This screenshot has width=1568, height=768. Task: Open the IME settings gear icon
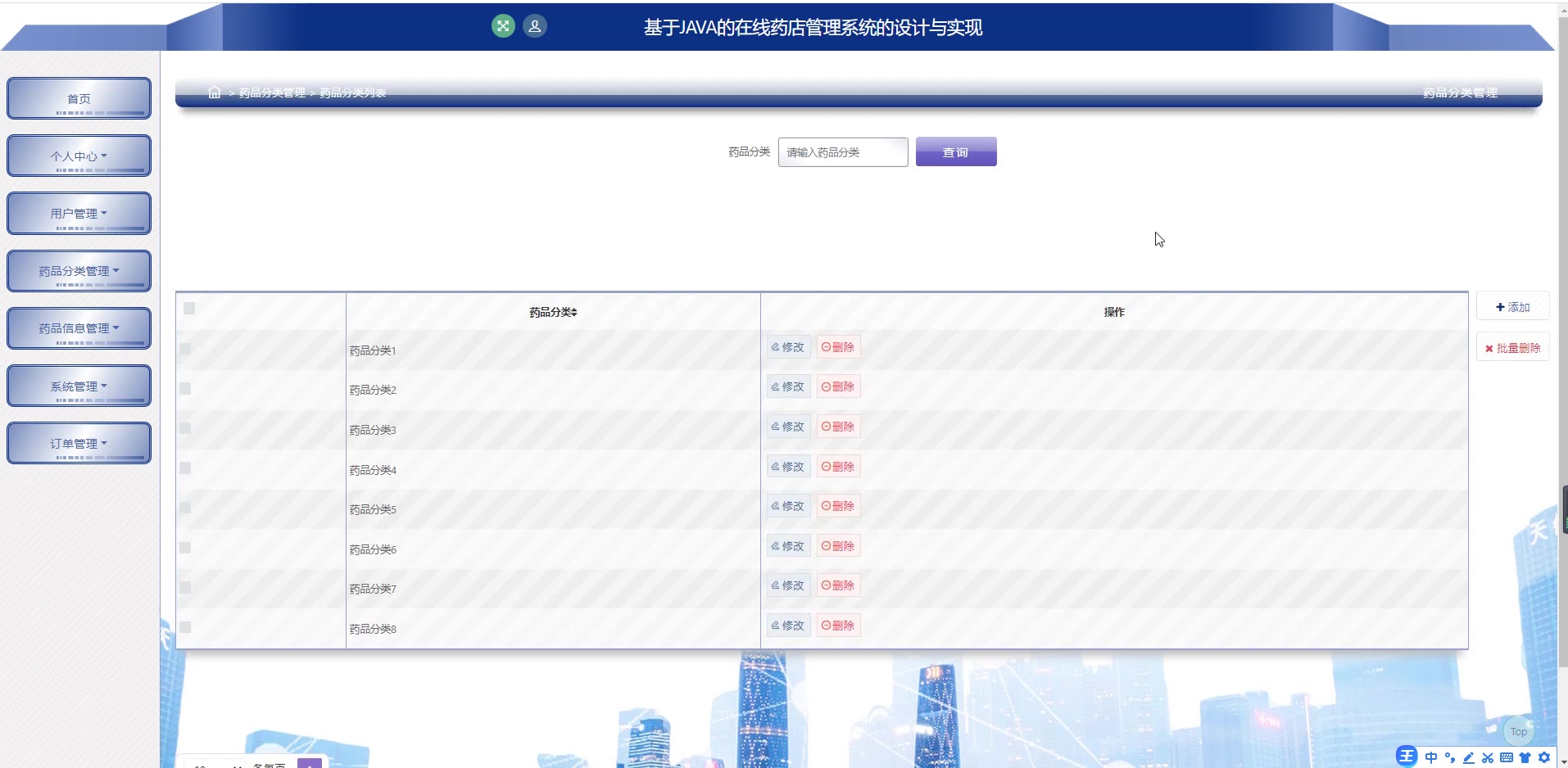point(1544,757)
